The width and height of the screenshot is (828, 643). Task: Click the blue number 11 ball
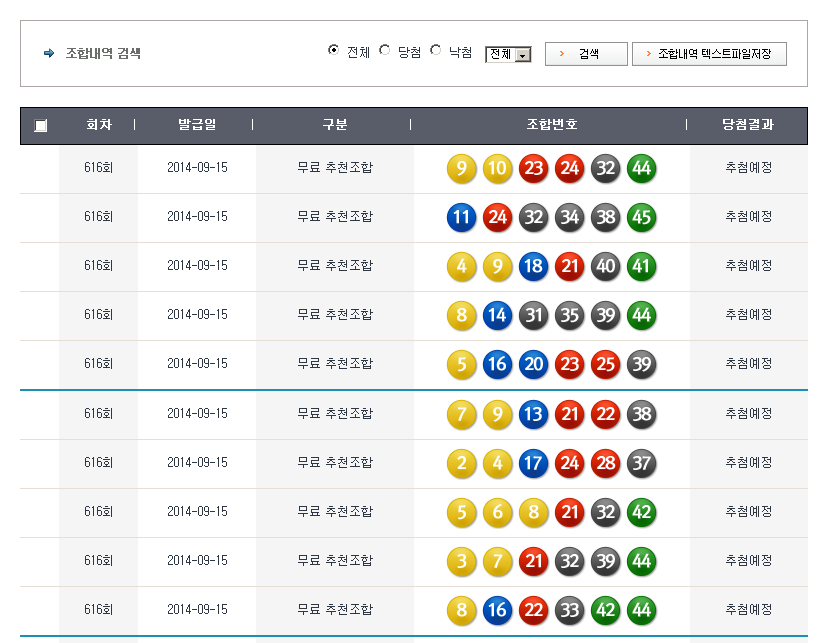pos(461,217)
